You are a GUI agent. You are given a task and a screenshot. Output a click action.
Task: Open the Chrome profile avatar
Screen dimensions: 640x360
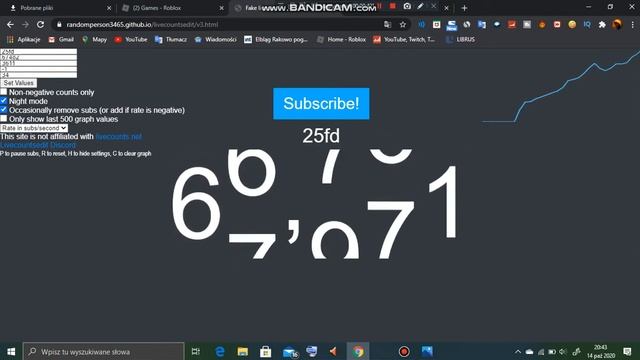617,24
